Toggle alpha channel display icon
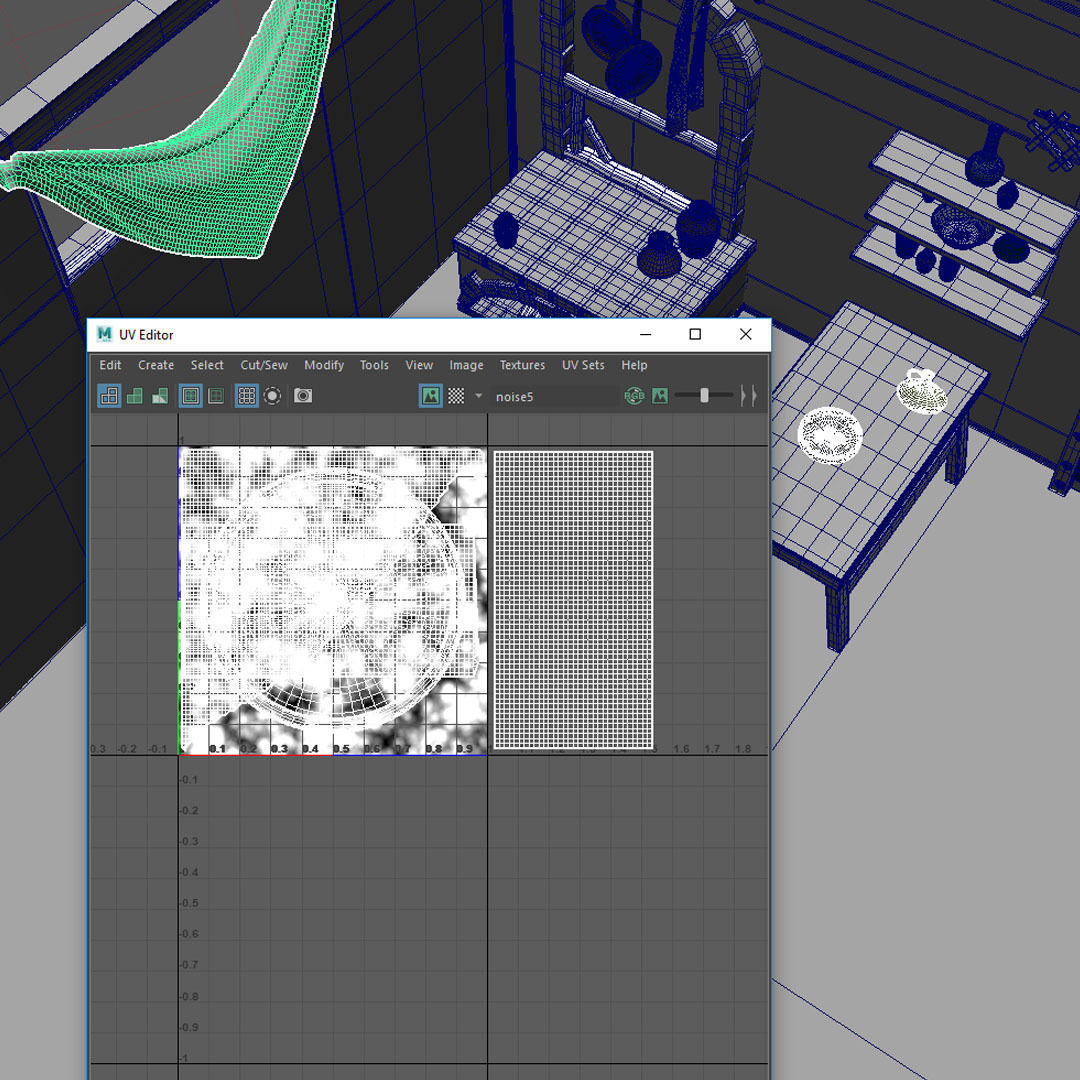The height and width of the screenshot is (1080, 1080). (660, 396)
